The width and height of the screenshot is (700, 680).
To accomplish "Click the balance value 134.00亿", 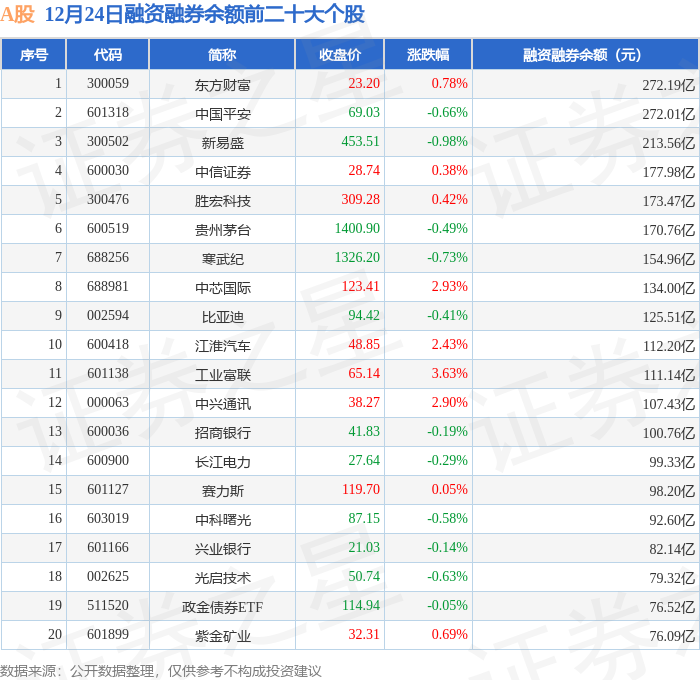I will click(x=668, y=288).
